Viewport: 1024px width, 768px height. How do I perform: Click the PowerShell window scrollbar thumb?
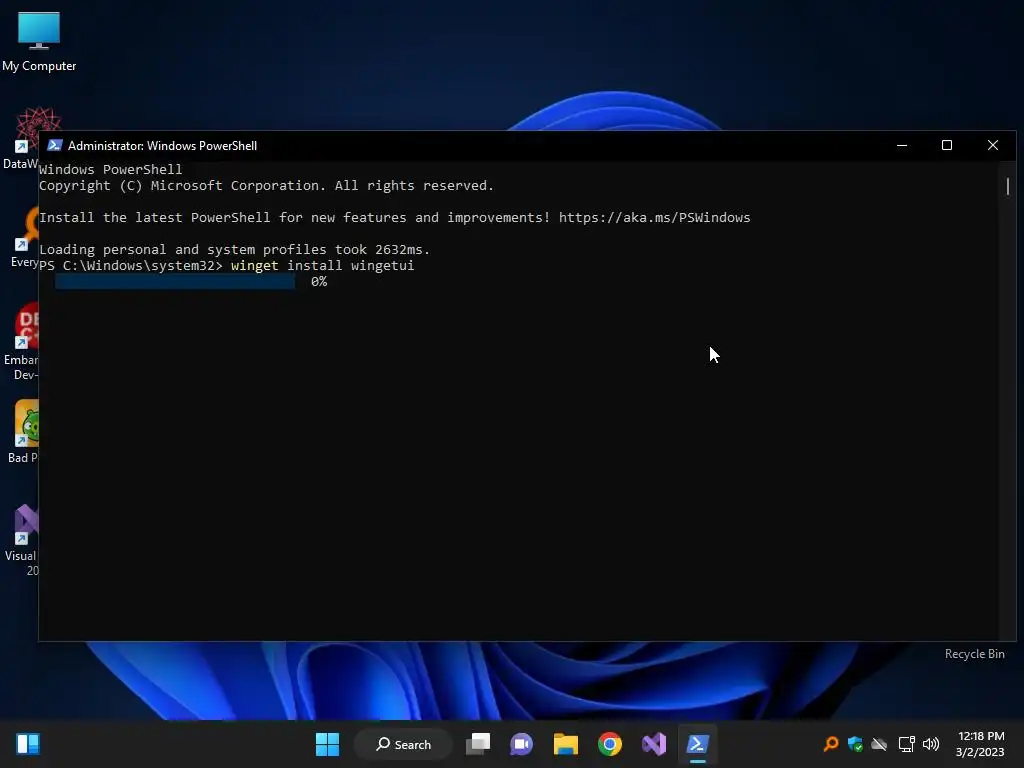pyautogui.click(x=1007, y=186)
